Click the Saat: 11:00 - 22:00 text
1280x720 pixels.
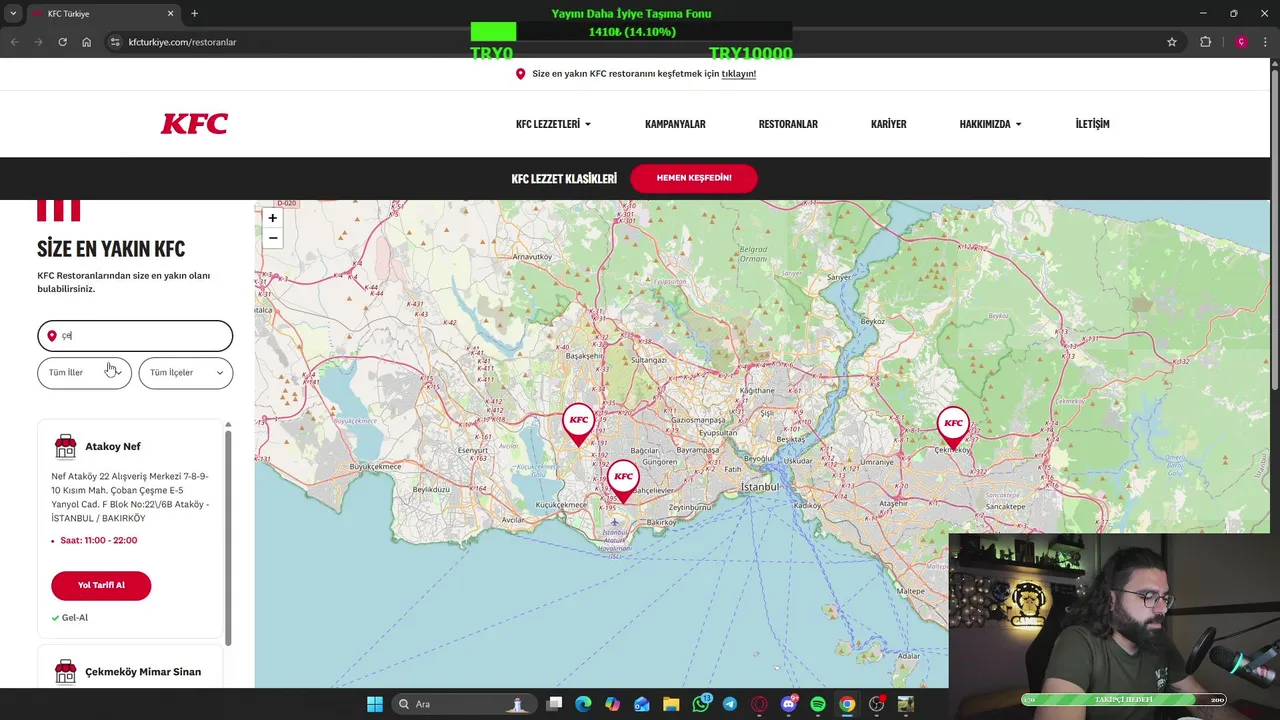[x=99, y=540]
